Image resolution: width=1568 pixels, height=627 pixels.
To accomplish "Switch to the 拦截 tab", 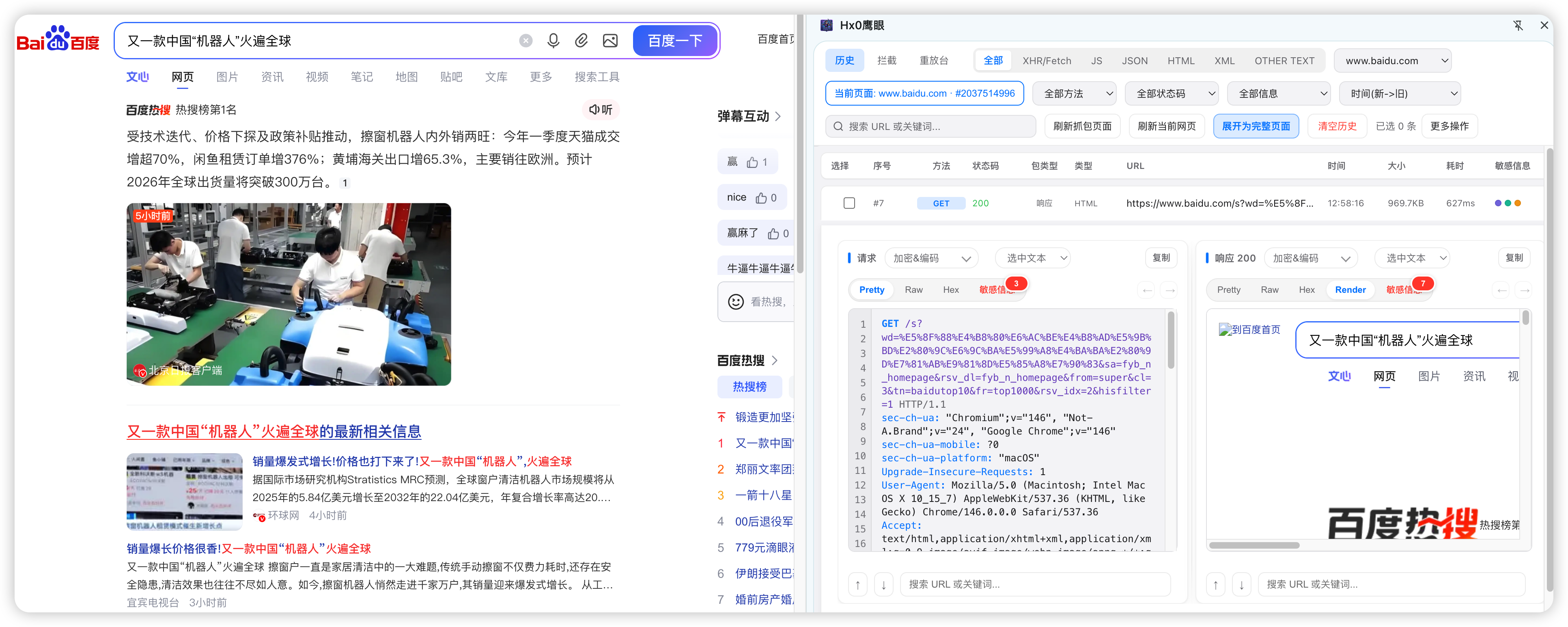I will [x=886, y=61].
